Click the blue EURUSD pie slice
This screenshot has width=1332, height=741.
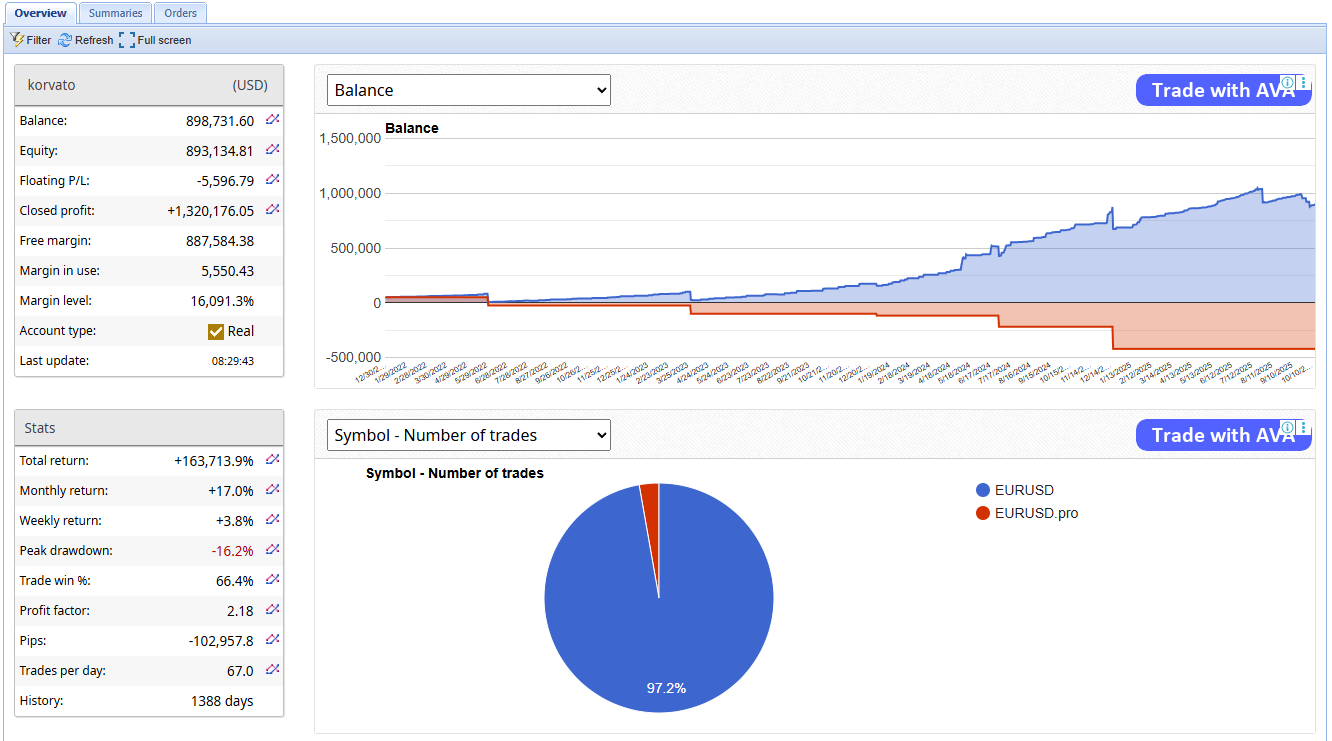point(660,620)
